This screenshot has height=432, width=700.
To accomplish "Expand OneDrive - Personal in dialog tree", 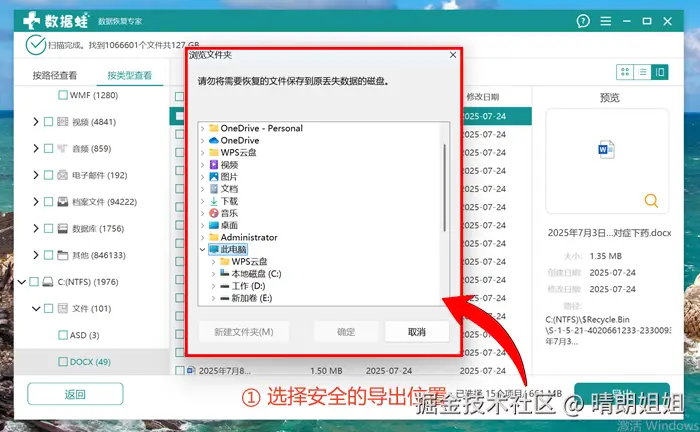I will [x=203, y=128].
